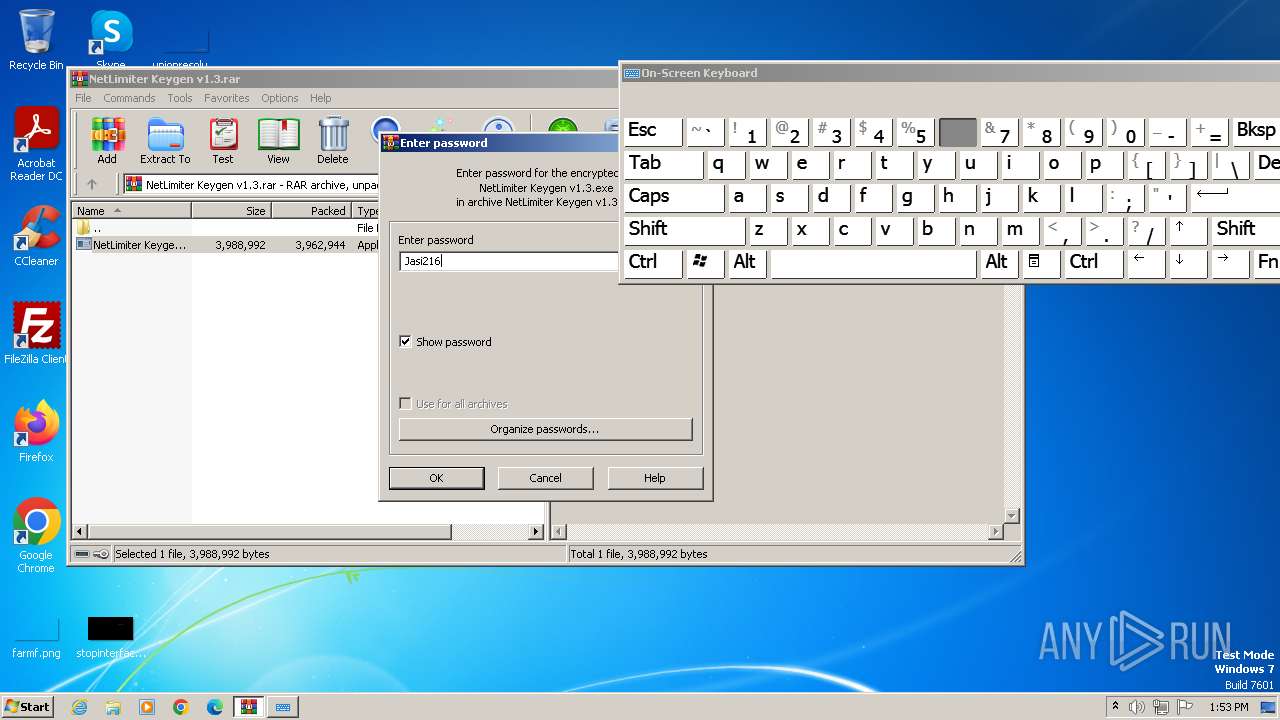Open WinRAR Commands menu

(129, 98)
